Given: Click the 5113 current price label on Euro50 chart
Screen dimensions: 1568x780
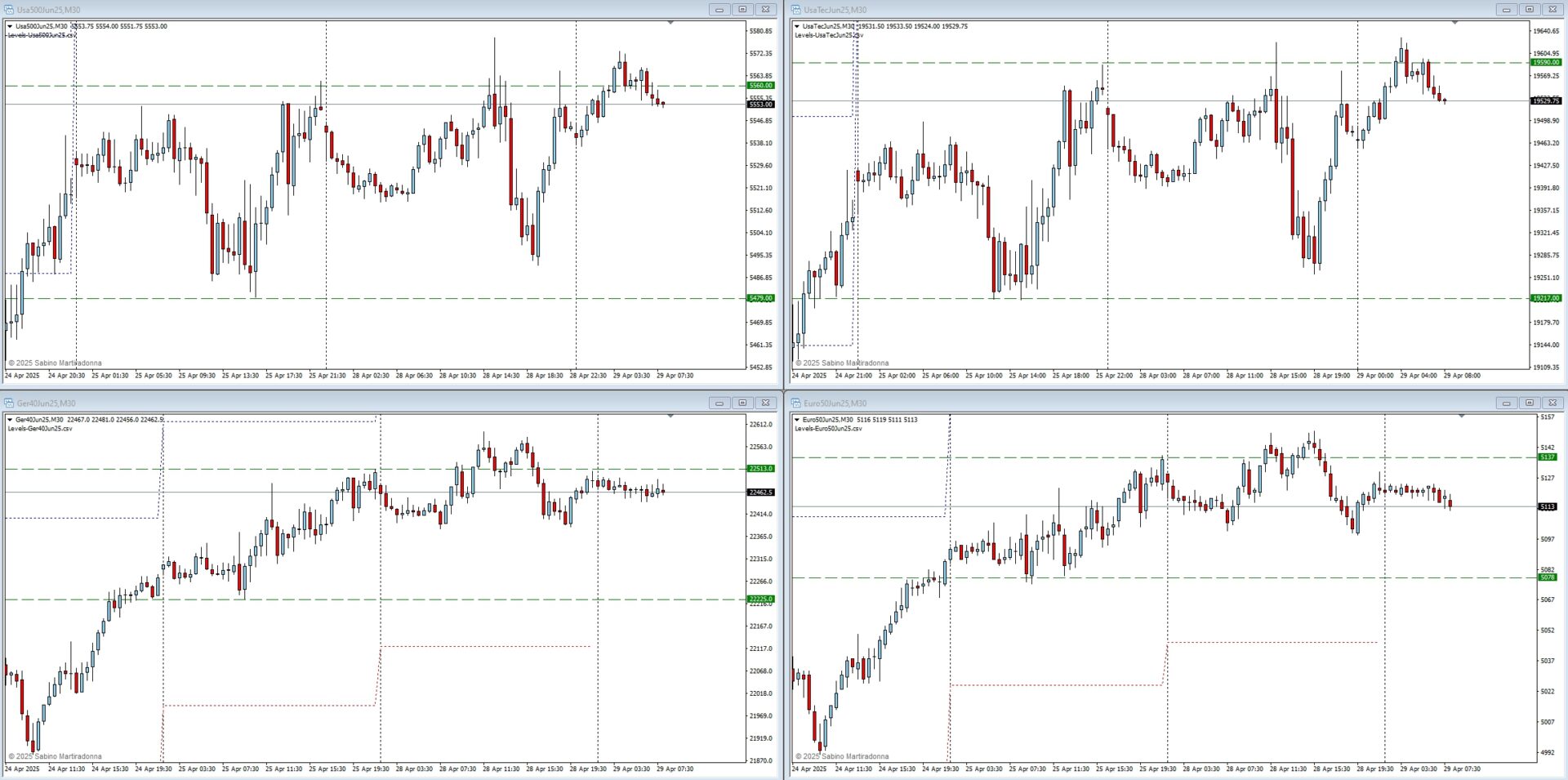Looking at the screenshot, I should [x=1548, y=506].
